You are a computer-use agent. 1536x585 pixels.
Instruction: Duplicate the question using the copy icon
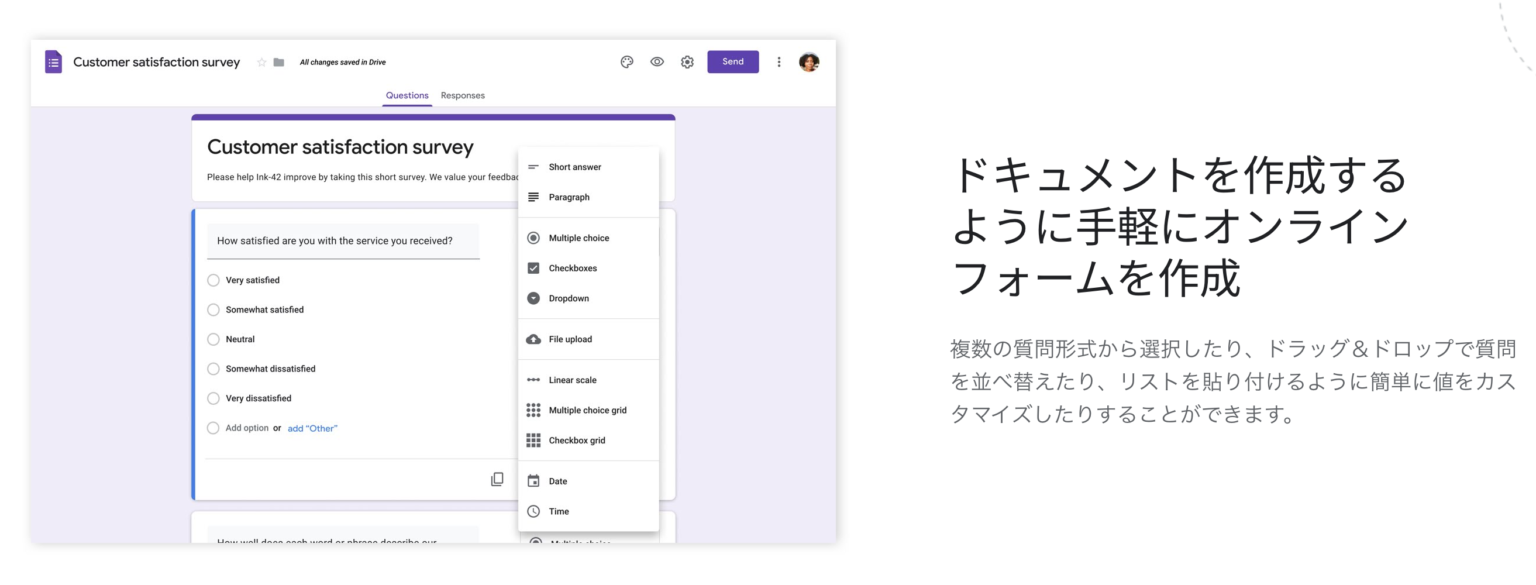click(x=497, y=478)
